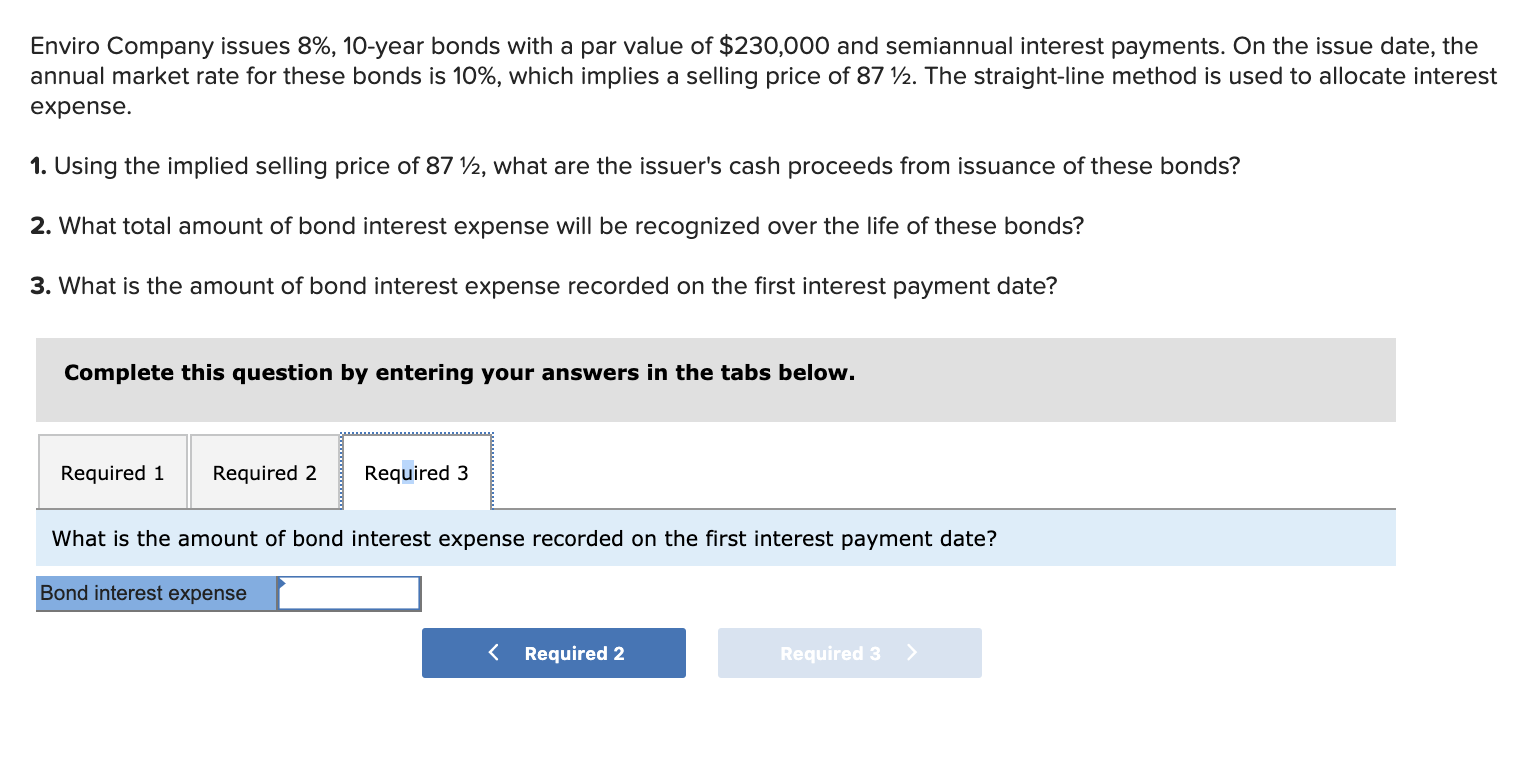Navigate back using the Required 2 button
This screenshot has height=758, width=1528.
pyautogui.click(x=553, y=652)
